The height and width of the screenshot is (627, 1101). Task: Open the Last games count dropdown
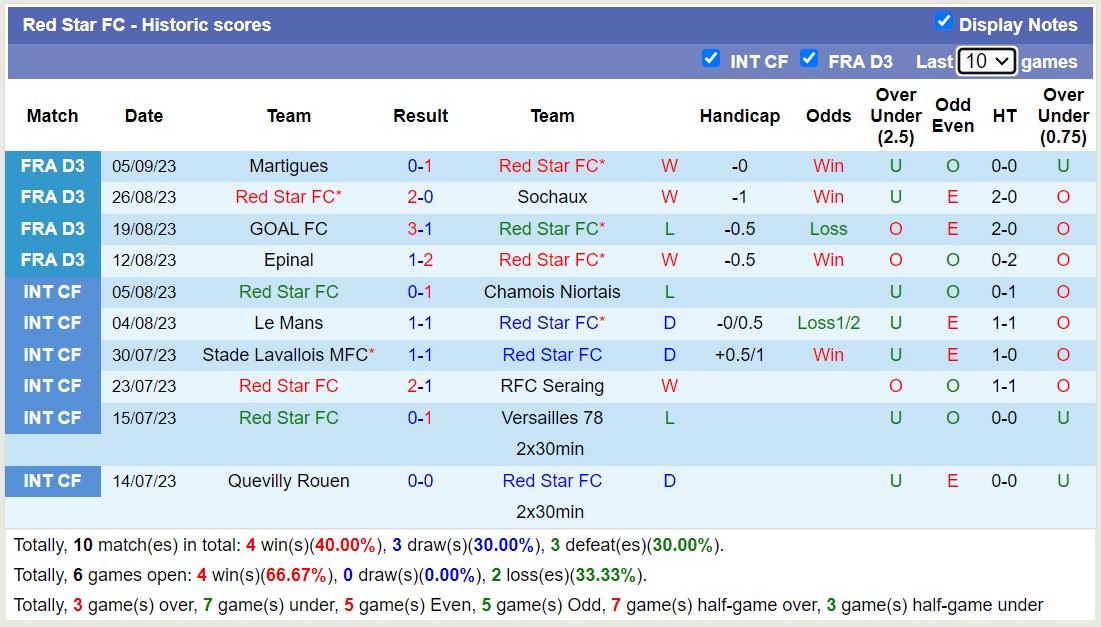987,61
